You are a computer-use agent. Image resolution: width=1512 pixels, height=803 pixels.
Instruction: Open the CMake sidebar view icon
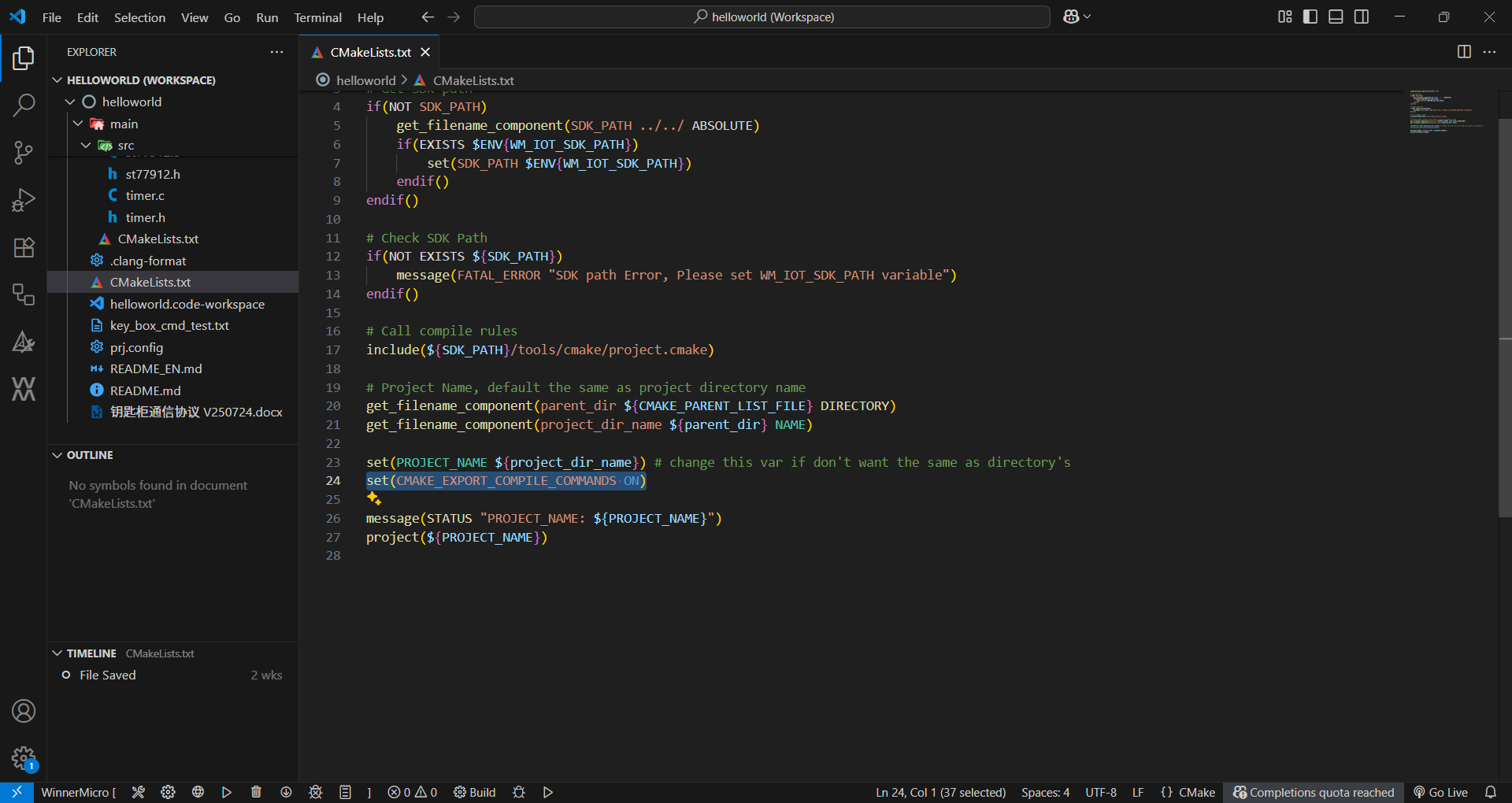point(24,342)
